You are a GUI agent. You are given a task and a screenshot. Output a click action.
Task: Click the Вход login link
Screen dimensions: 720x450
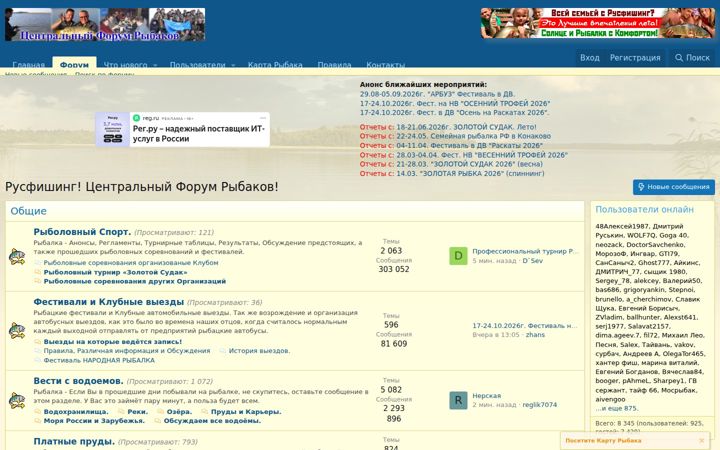(590, 58)
